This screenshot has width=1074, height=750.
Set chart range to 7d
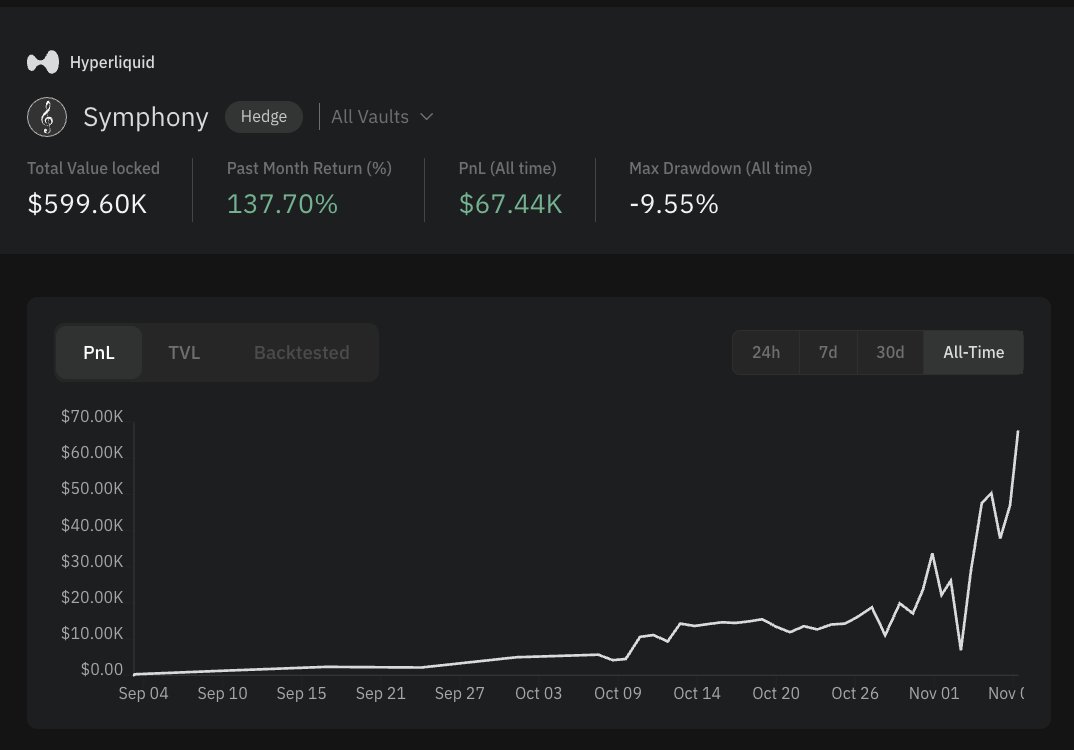click(x=828, y=353)
